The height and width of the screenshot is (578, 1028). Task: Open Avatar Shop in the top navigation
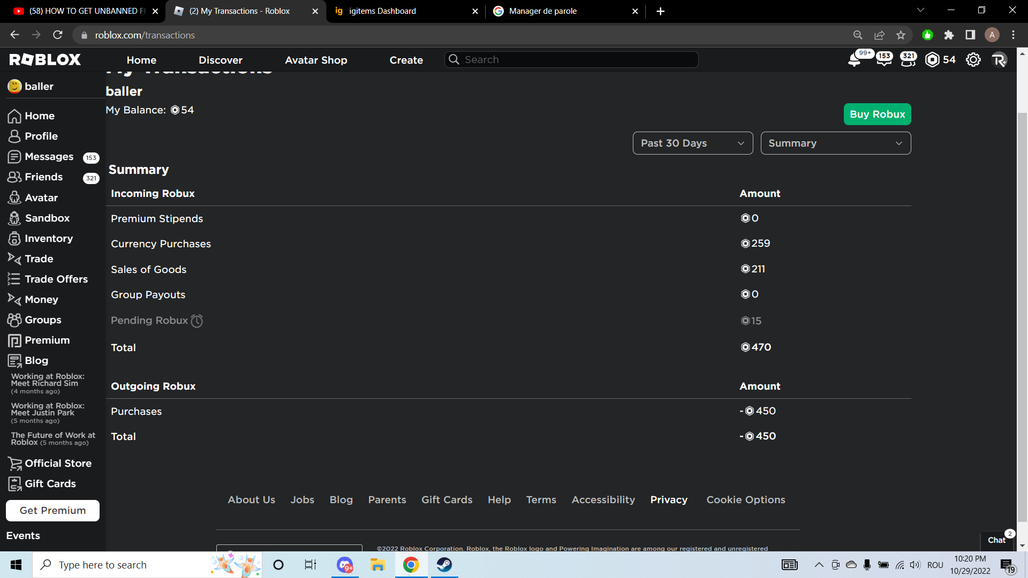click(315, 60)
